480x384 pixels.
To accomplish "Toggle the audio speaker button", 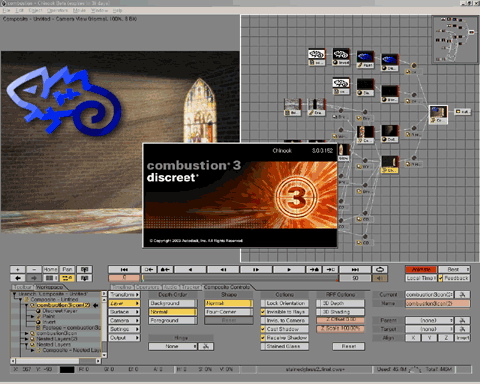I will 380,278.
